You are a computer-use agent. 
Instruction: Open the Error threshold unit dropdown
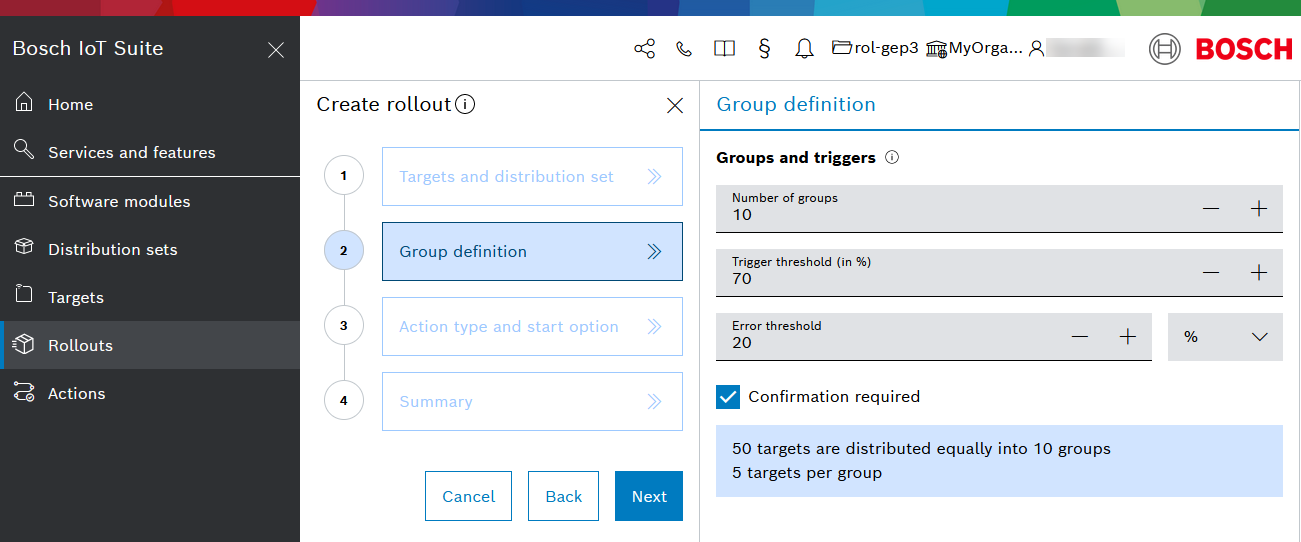1225,337
